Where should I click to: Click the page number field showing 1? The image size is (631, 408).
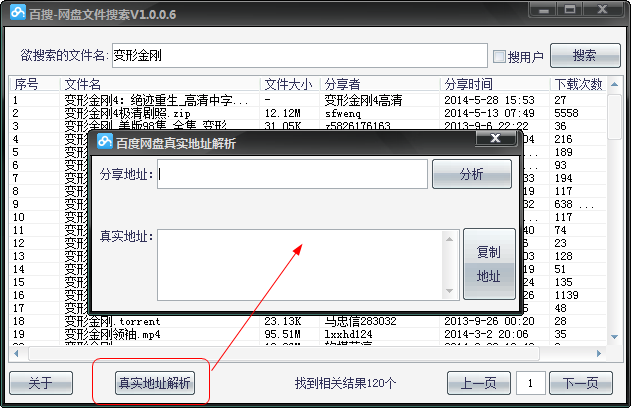(x=530, y=383)
